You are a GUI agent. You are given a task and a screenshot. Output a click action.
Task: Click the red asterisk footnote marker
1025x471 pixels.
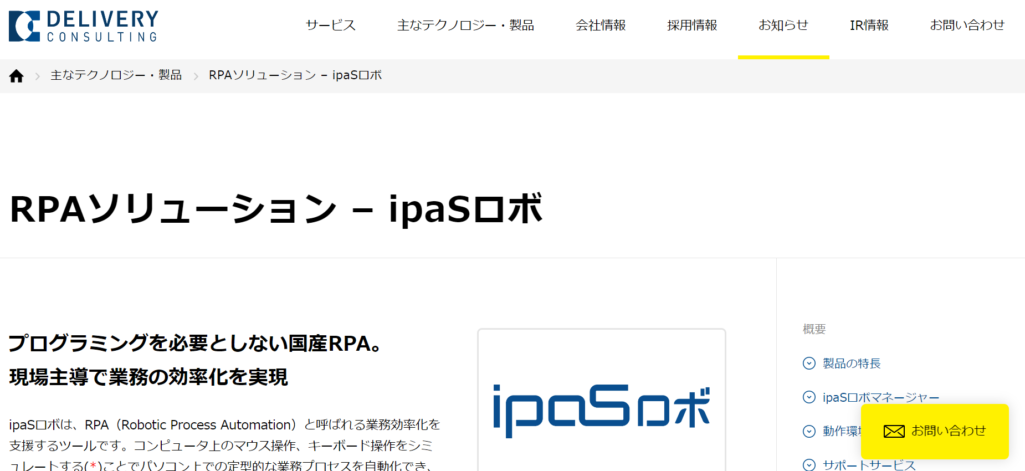[x=93, y=466]
